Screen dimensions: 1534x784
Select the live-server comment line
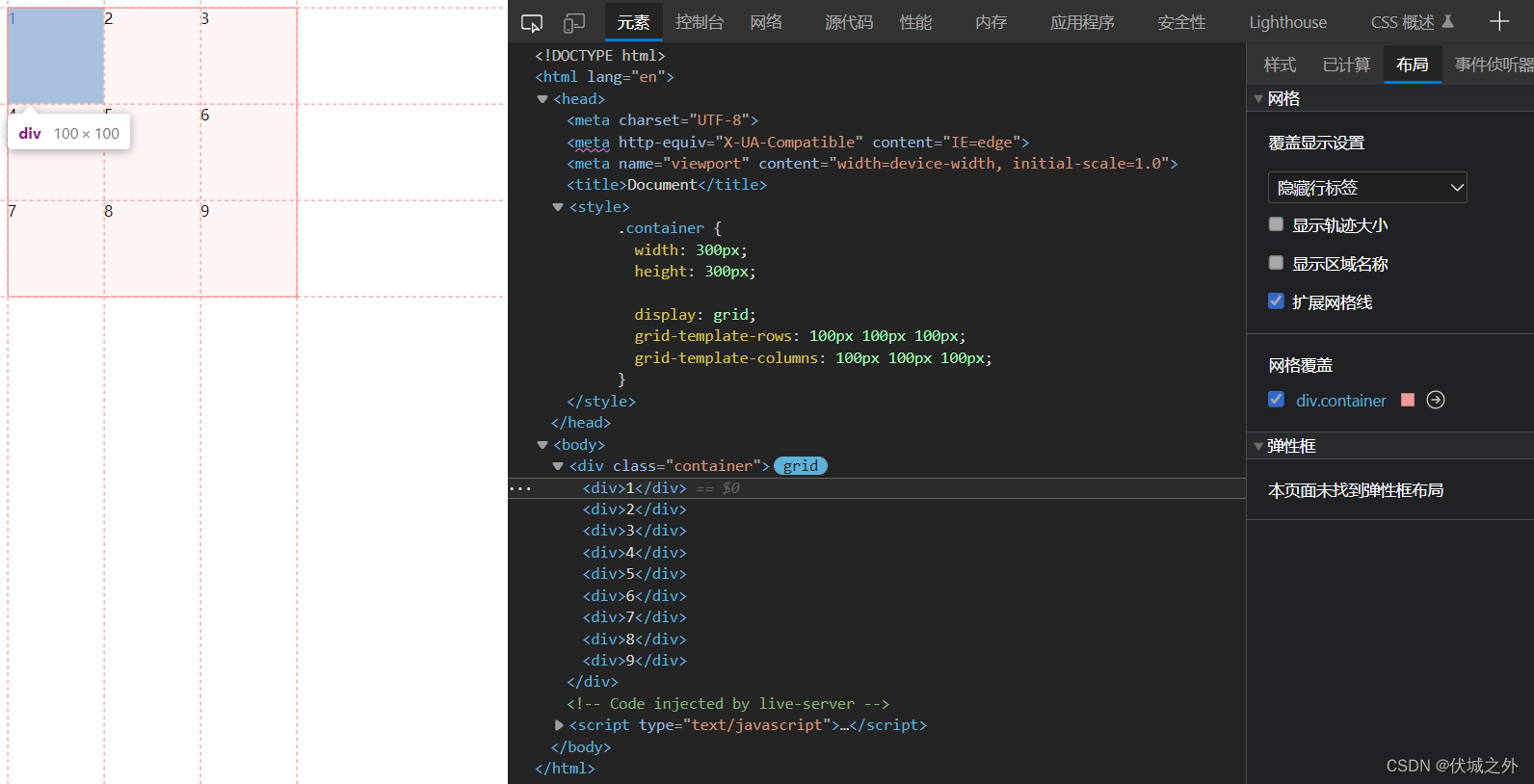[x=728, y=704]
